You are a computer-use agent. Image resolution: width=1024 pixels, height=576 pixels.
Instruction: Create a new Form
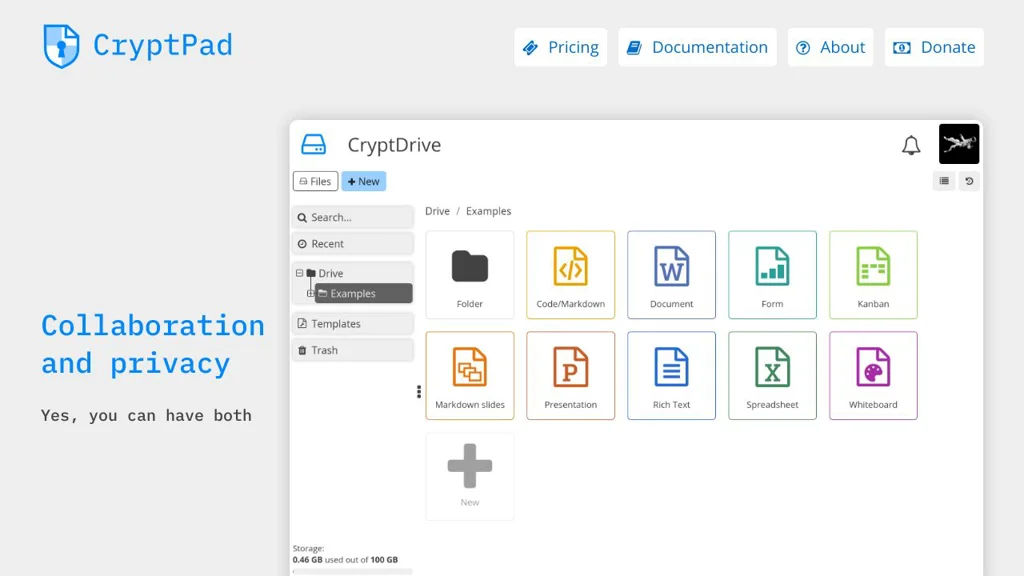click(772, 274)
